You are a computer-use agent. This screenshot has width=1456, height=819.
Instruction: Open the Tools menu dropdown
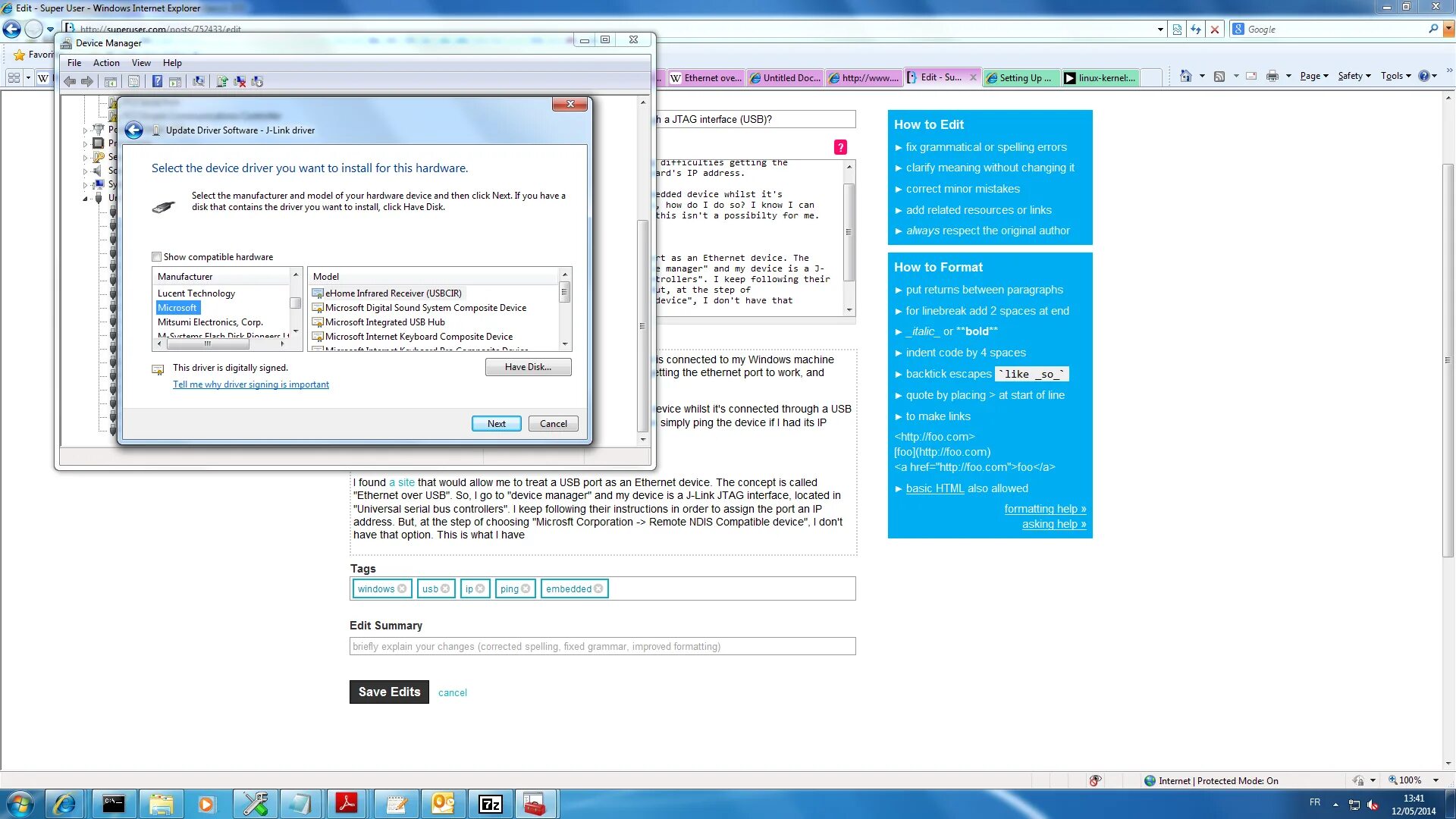point(1395,76)
